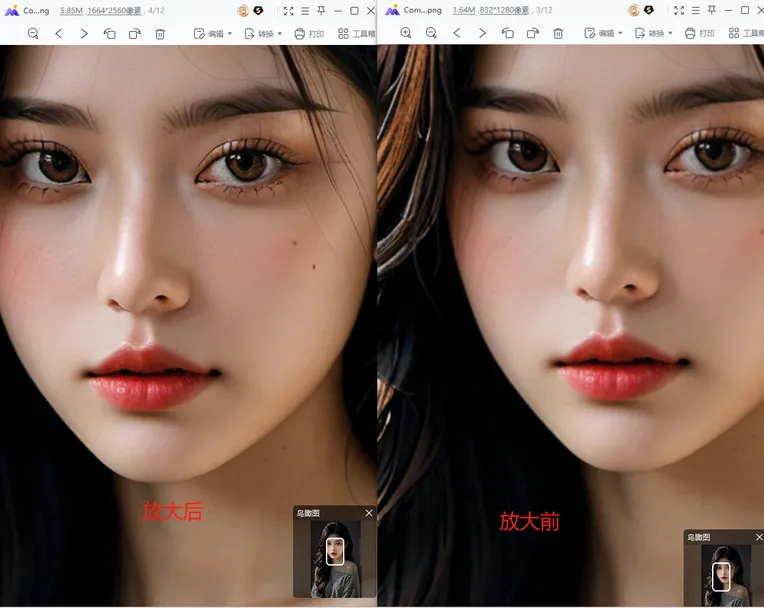Screen dimensions: 764x608
Task: Go to next image in right window
Action: coord(482,33)
